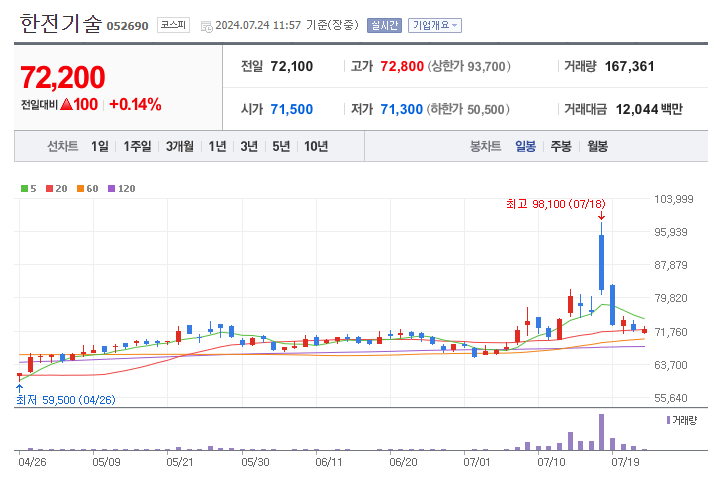708x479 pixels.
Task: Click the trading value 12,044 백만
Action: [x=649, y=109]
